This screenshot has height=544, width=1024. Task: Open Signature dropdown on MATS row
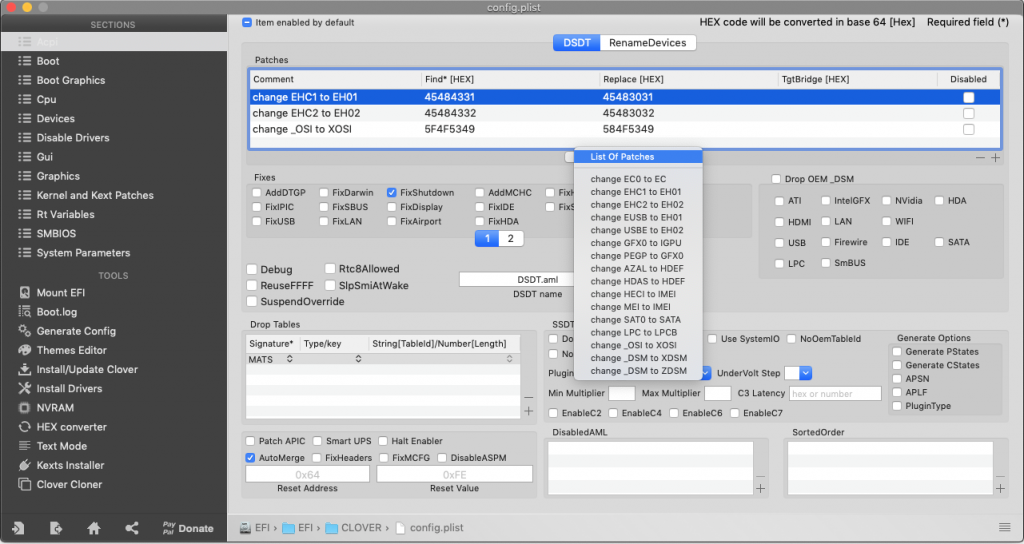pyautogui.click(x=290, y=359)
